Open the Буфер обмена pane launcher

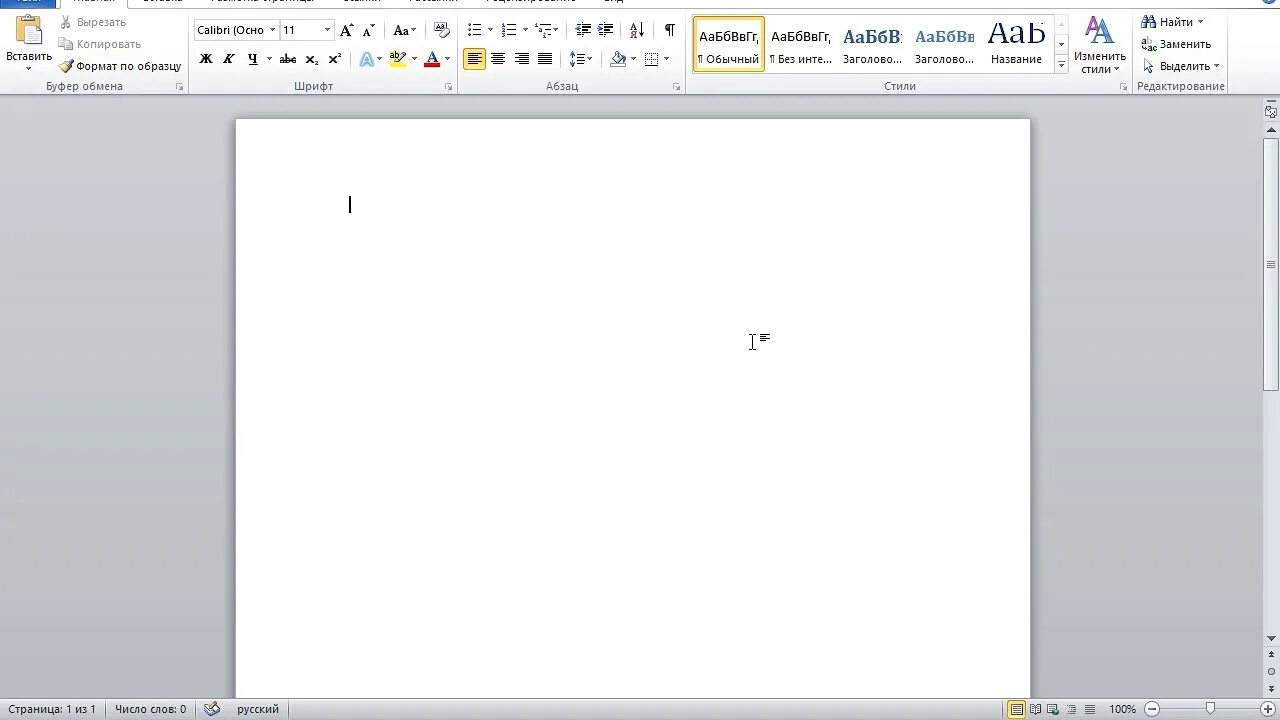[x=180, y=88]
